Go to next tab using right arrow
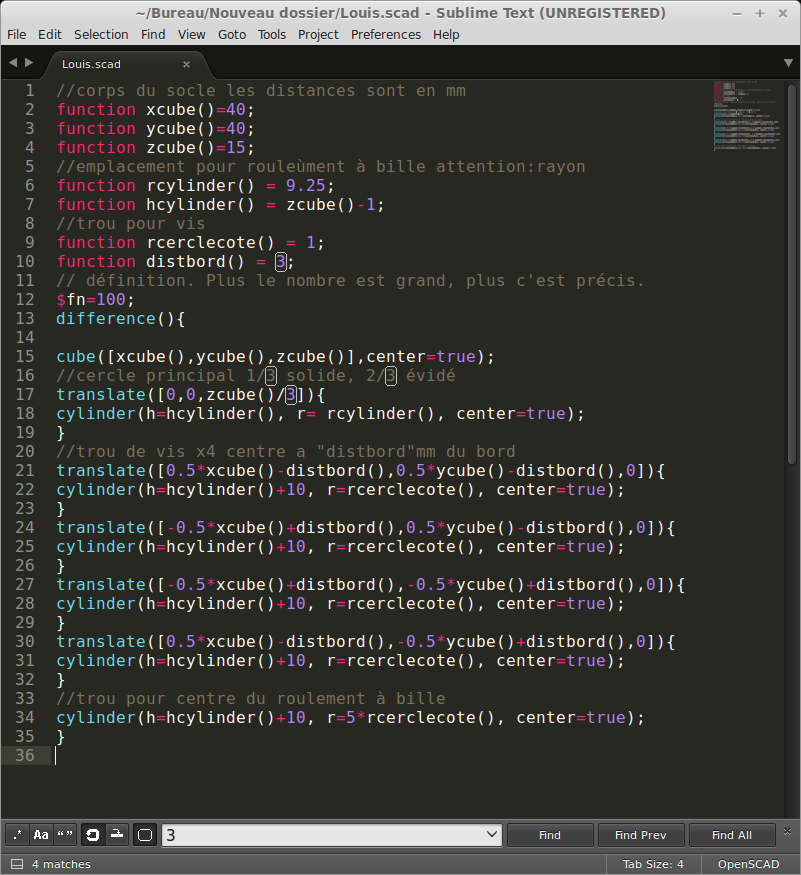 (29, 63)
